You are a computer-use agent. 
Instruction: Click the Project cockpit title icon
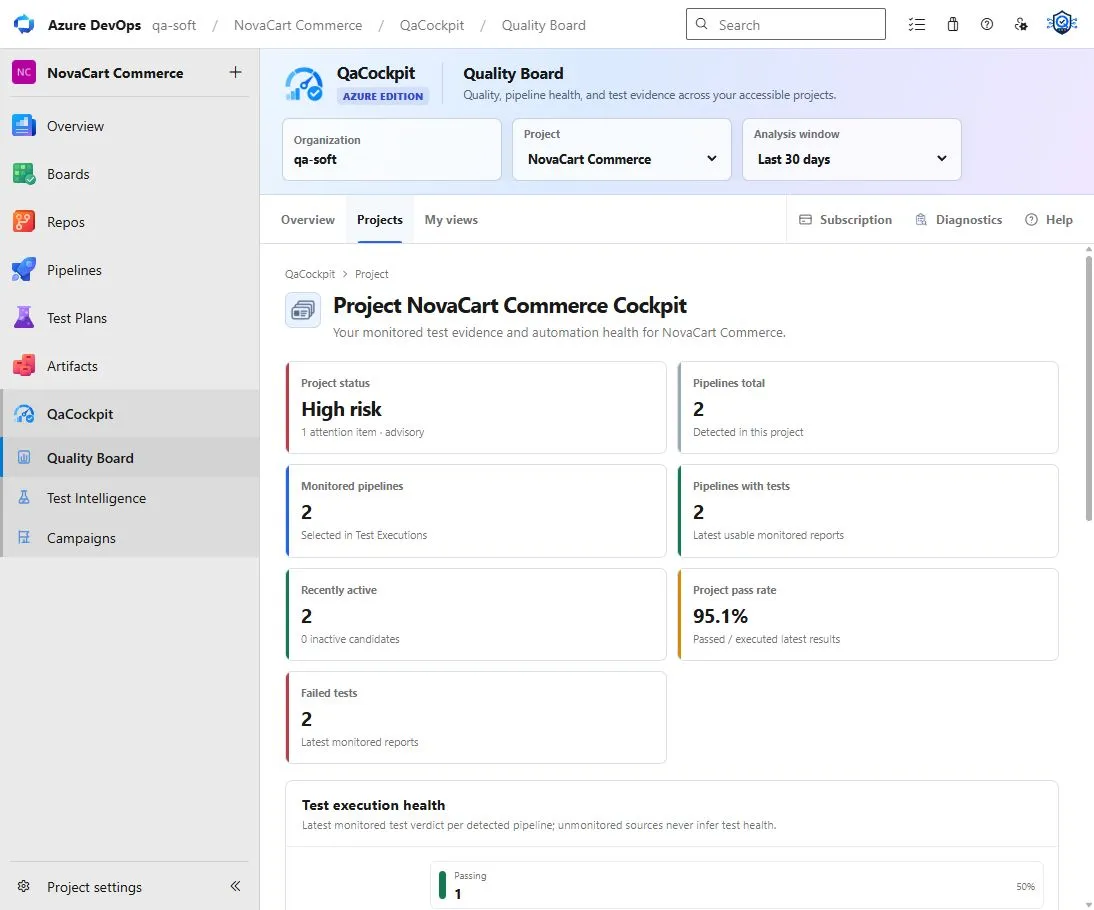click(x=303, y=310)
